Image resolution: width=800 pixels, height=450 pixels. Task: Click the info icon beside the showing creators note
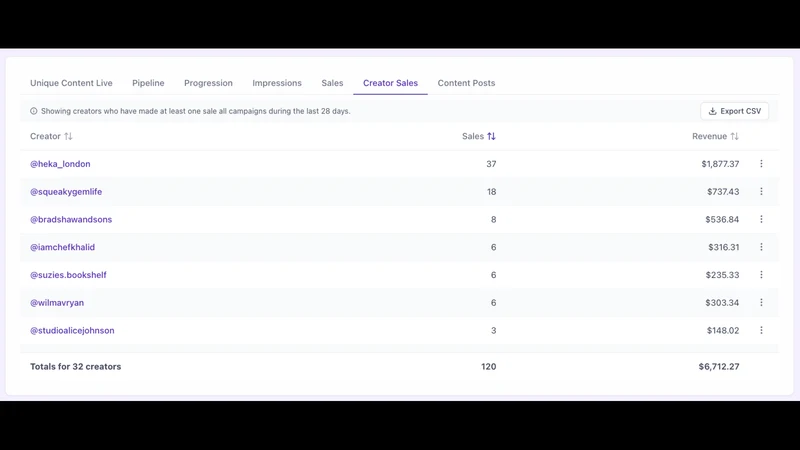(34, 111)
